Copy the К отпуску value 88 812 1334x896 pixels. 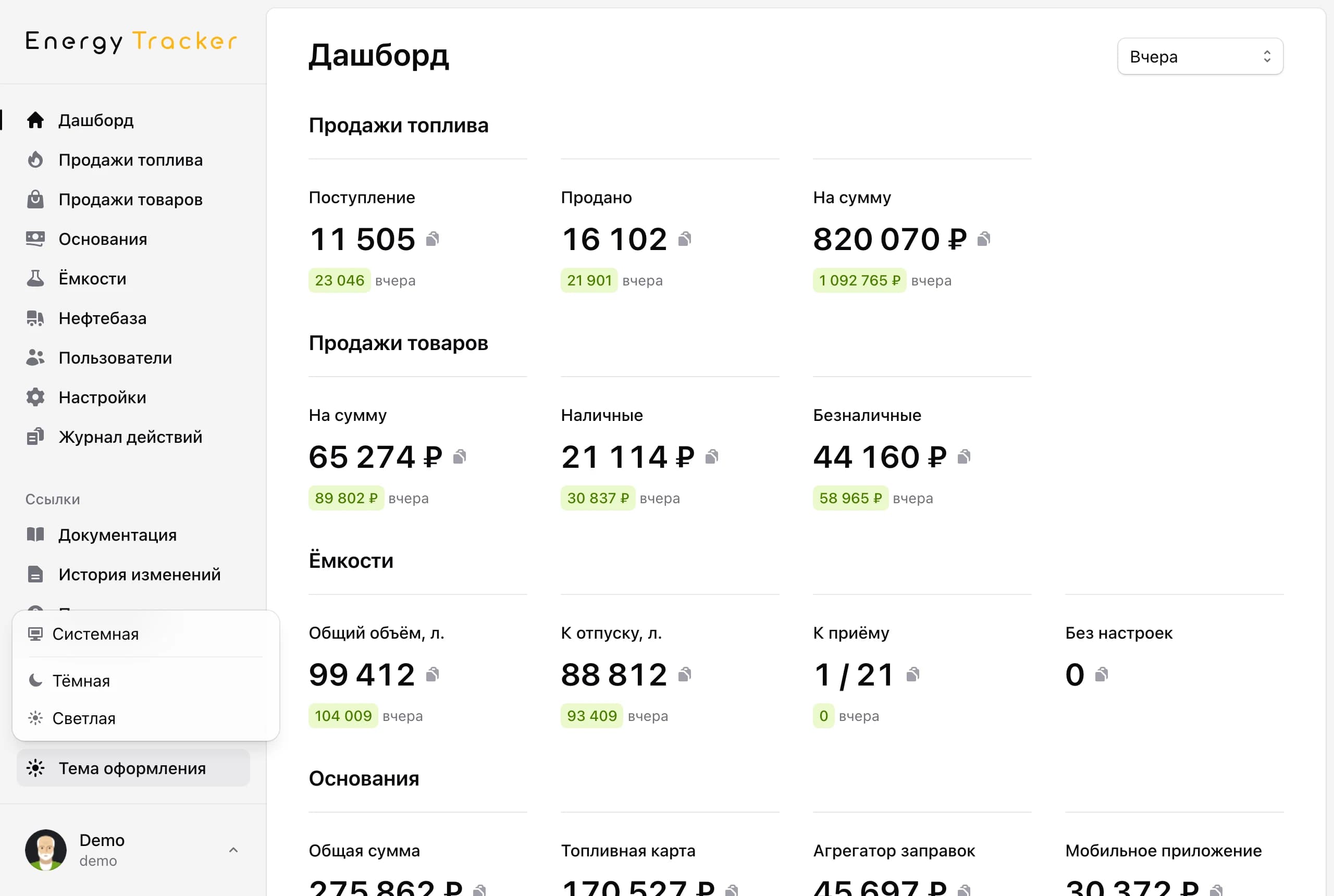point(685,674)
